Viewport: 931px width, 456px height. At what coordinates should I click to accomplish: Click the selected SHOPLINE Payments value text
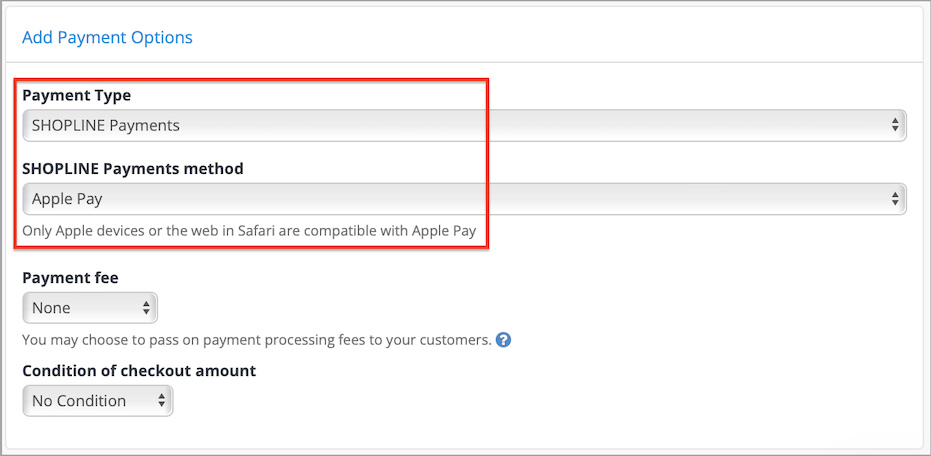tap(106, 125)
